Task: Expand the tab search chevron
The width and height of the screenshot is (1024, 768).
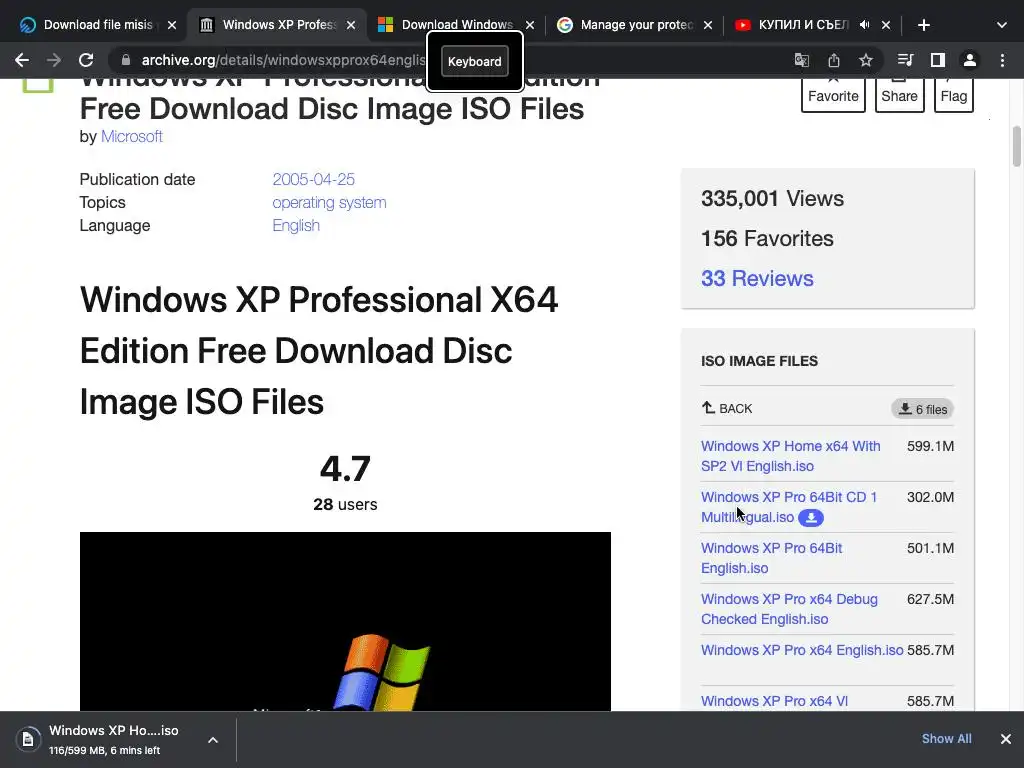Action: pos(1002,25)
